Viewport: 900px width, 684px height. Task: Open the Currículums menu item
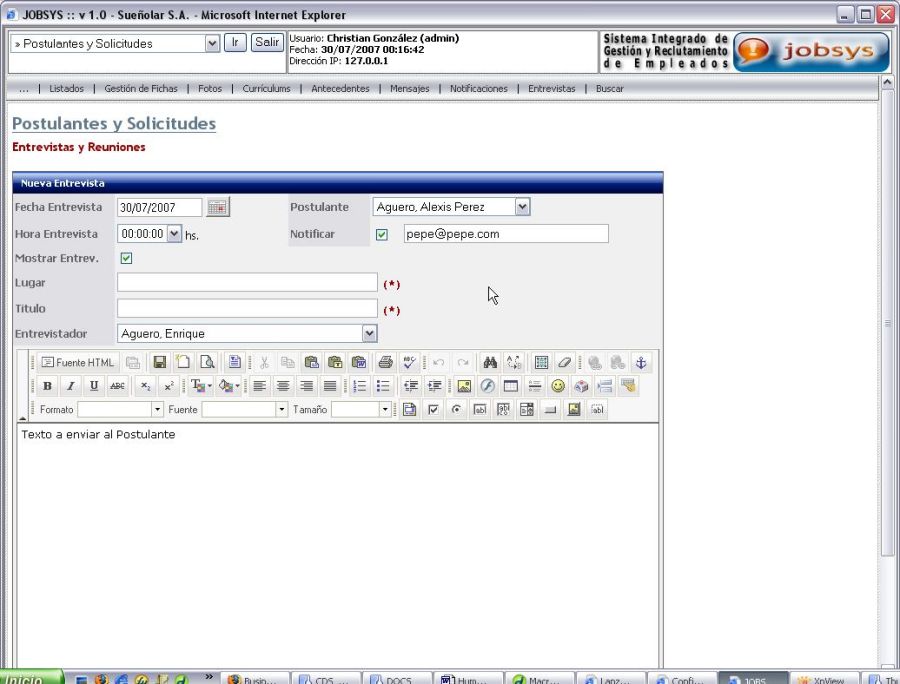click(x=266, y=89)
